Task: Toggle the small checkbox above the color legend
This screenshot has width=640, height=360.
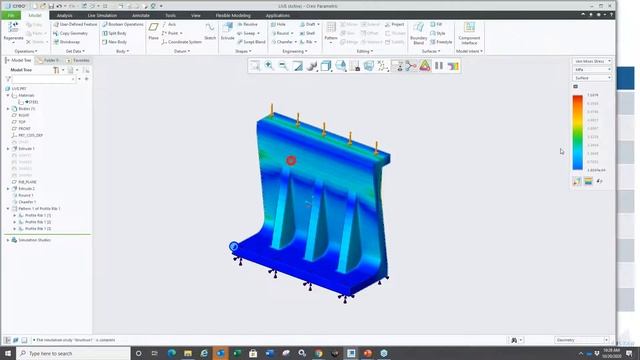Action: pos(576,87)
